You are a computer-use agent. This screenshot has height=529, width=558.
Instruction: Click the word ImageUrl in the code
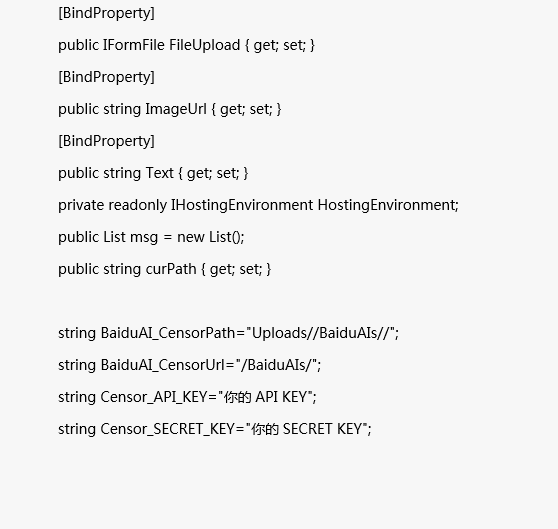pos(176,110)
